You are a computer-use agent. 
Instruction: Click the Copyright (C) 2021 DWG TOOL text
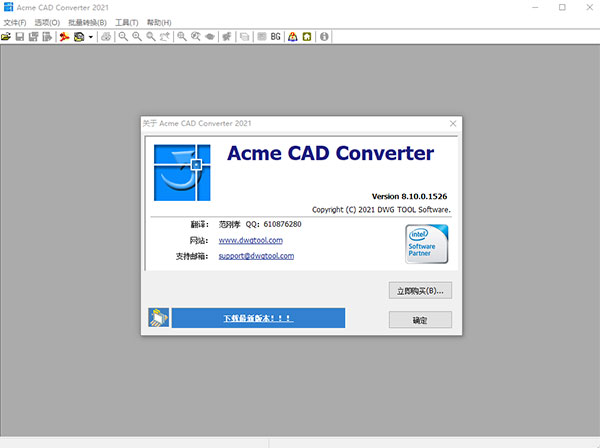click(x=381, y=210)
